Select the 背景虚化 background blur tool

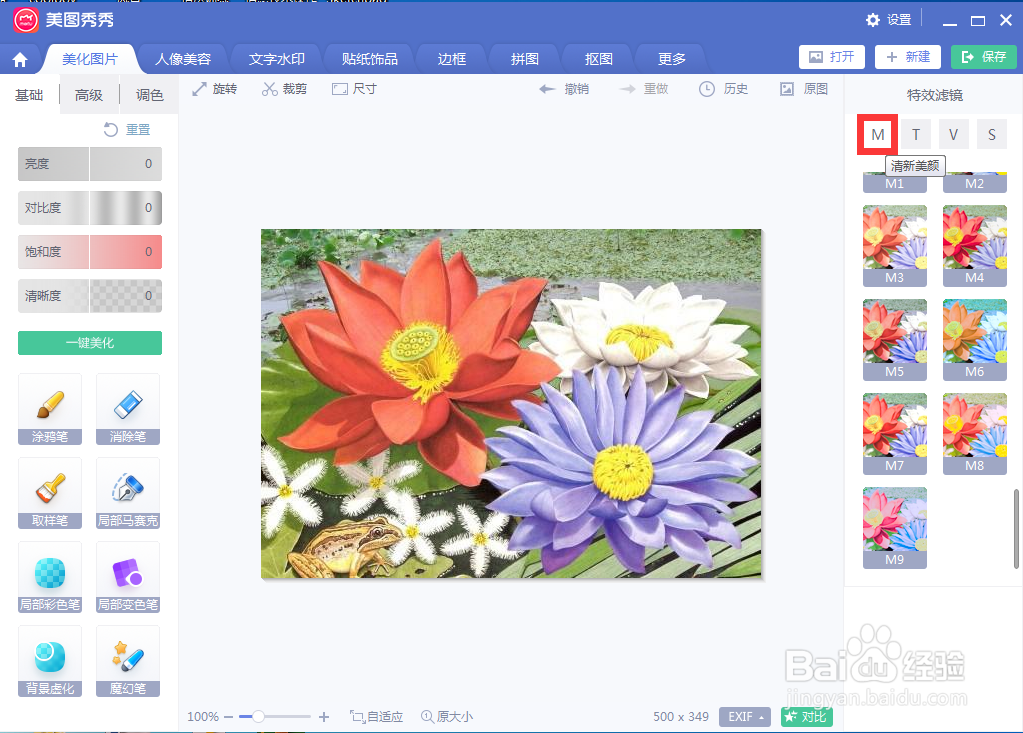(49, 661)
